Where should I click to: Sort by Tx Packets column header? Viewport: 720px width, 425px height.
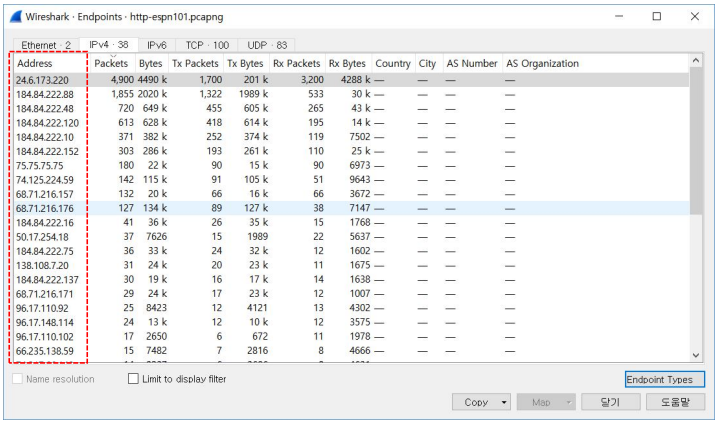[x=196, y=63]
